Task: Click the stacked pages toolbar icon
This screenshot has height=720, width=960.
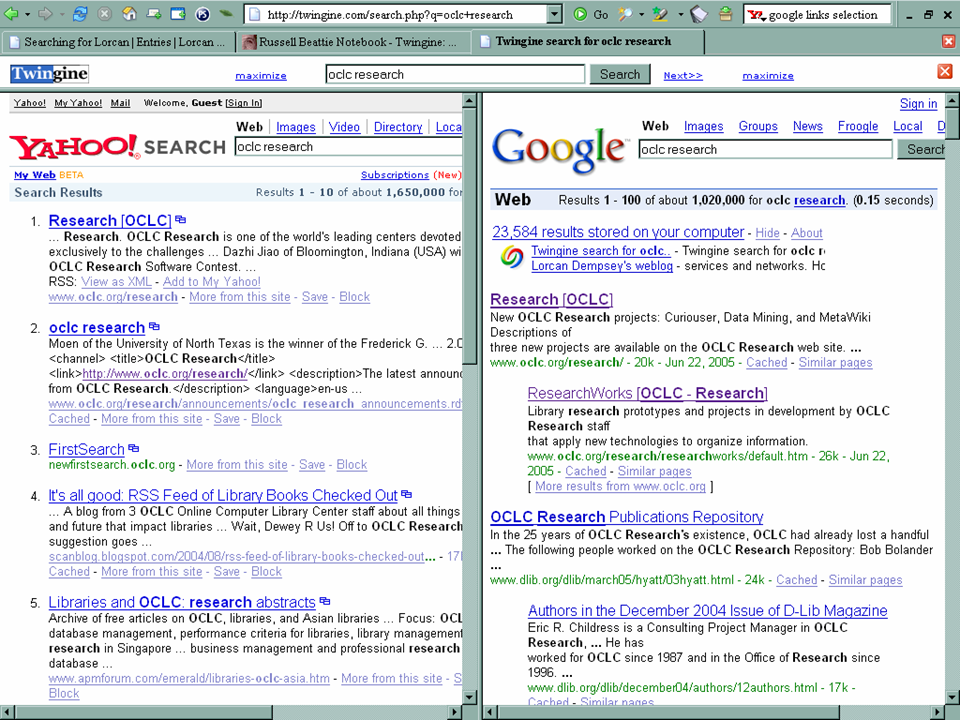Action: (x=699, y=14)
